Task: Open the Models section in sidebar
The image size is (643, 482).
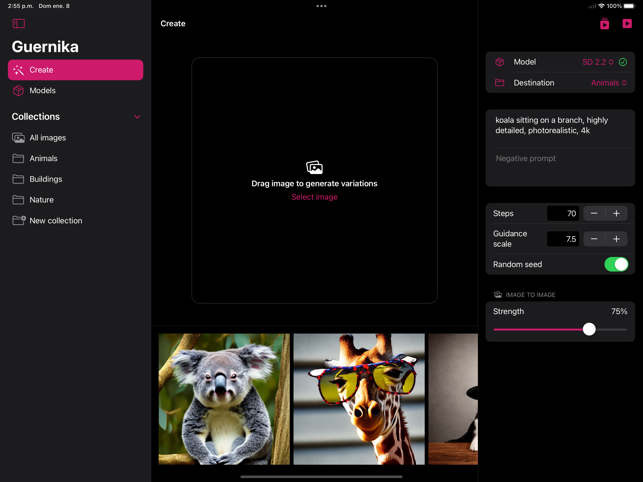Action: pos(75,91)
